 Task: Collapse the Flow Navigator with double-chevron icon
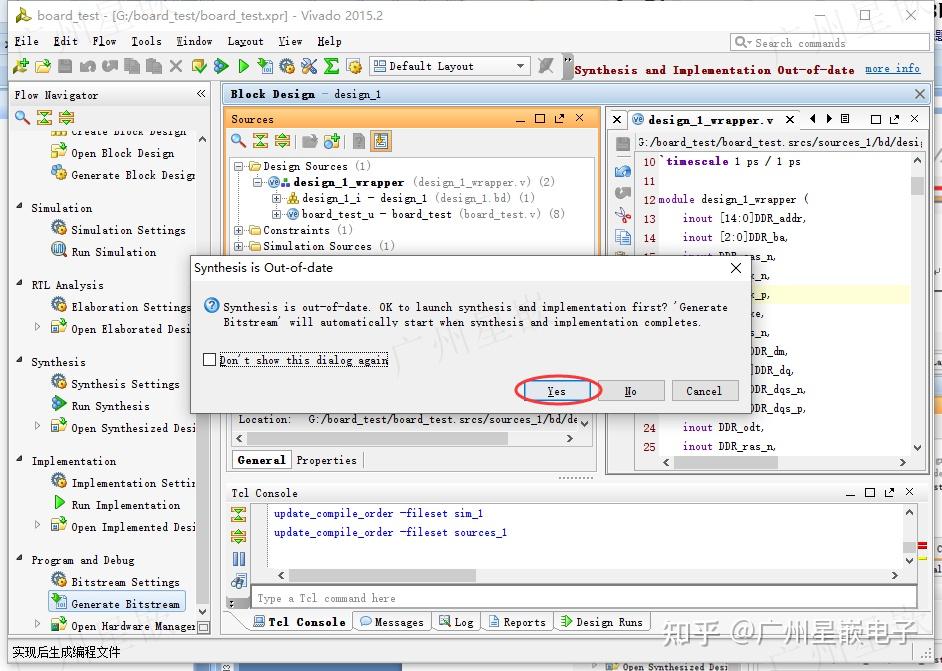pos(201,94)
